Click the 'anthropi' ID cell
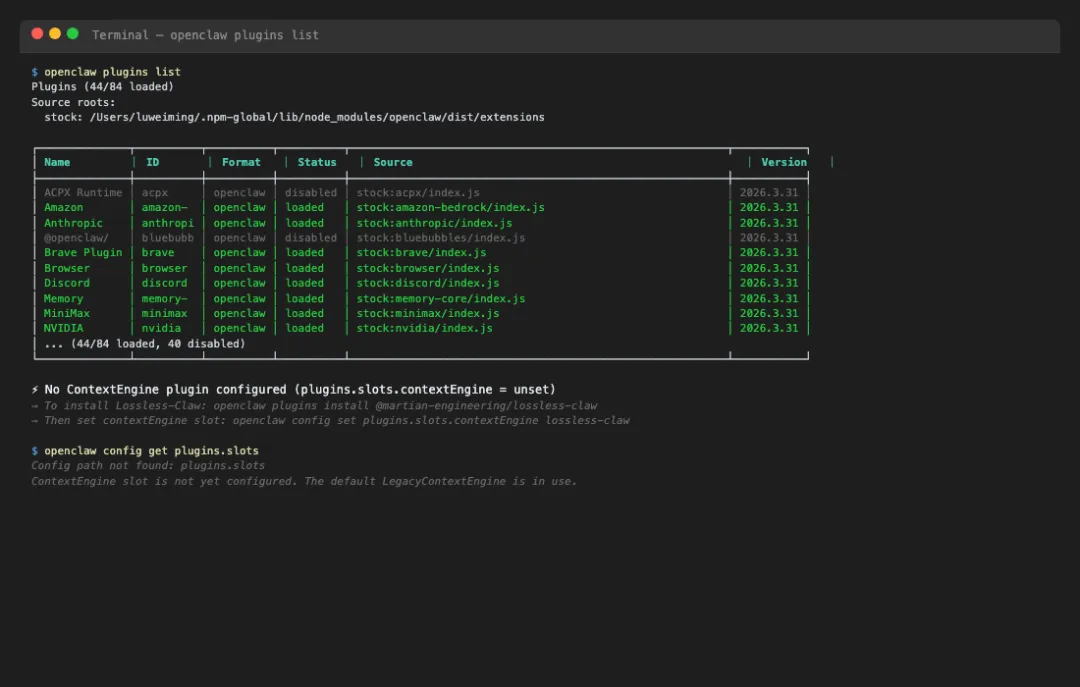This screenshot has width=1080, height=687. 167,223
